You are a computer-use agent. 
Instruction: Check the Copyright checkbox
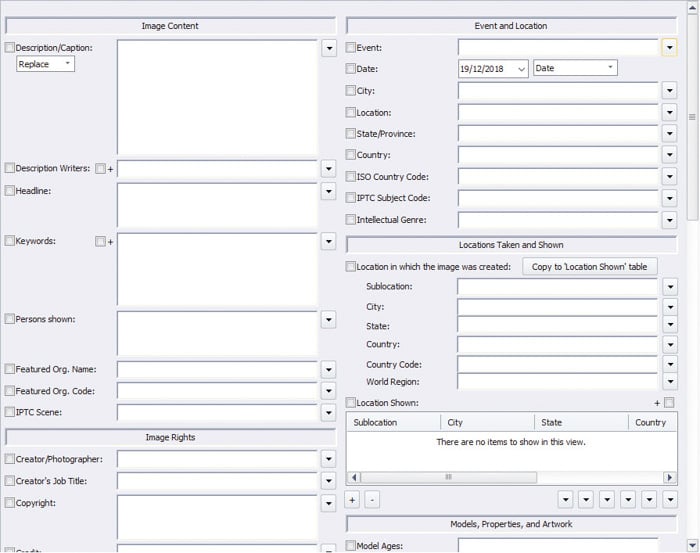pyautogui.click(x=9, y=503)
